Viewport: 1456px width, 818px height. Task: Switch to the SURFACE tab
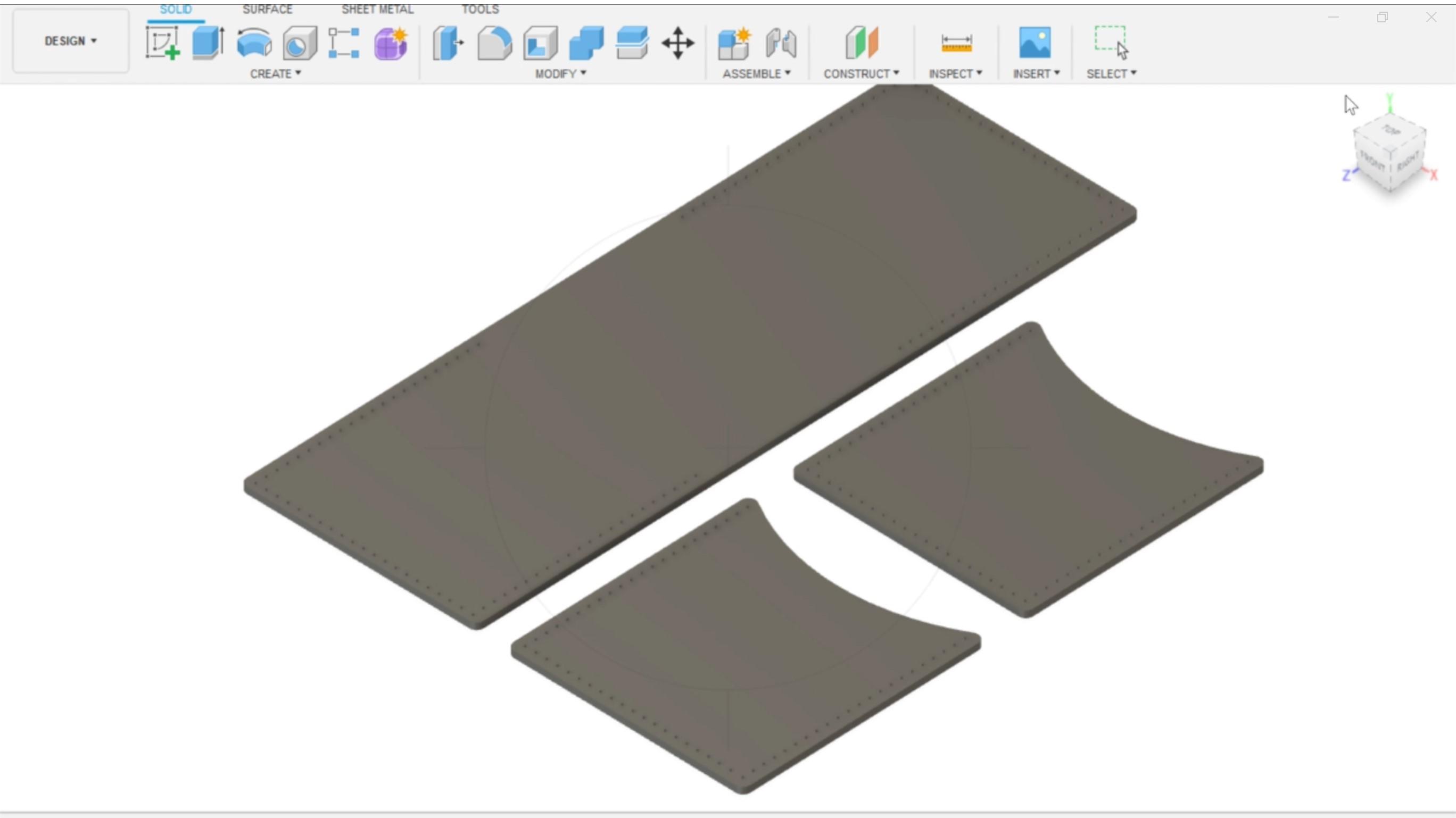pos(267,10)
